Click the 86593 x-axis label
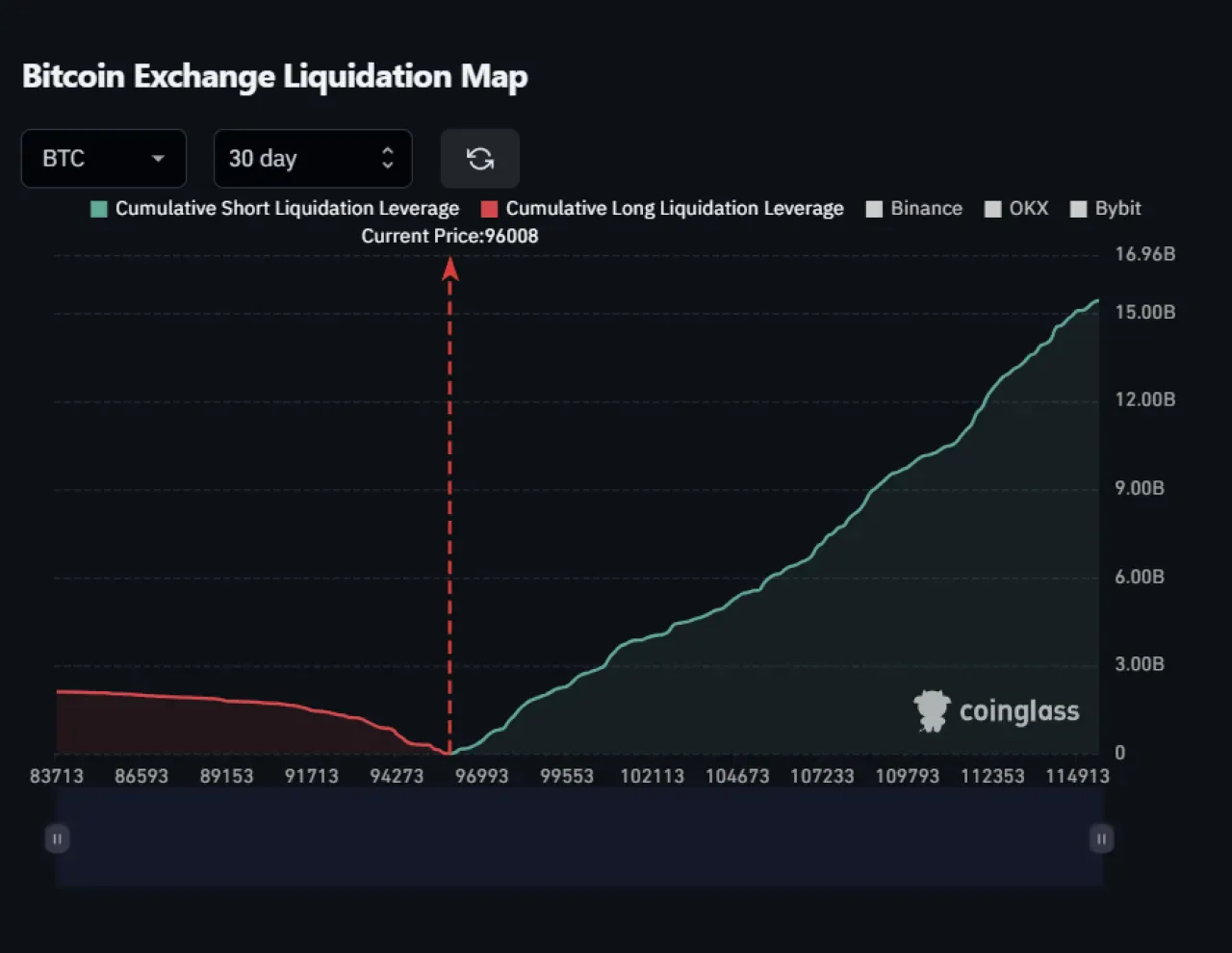Screen dimensions: 1232x953 [141, 776]
